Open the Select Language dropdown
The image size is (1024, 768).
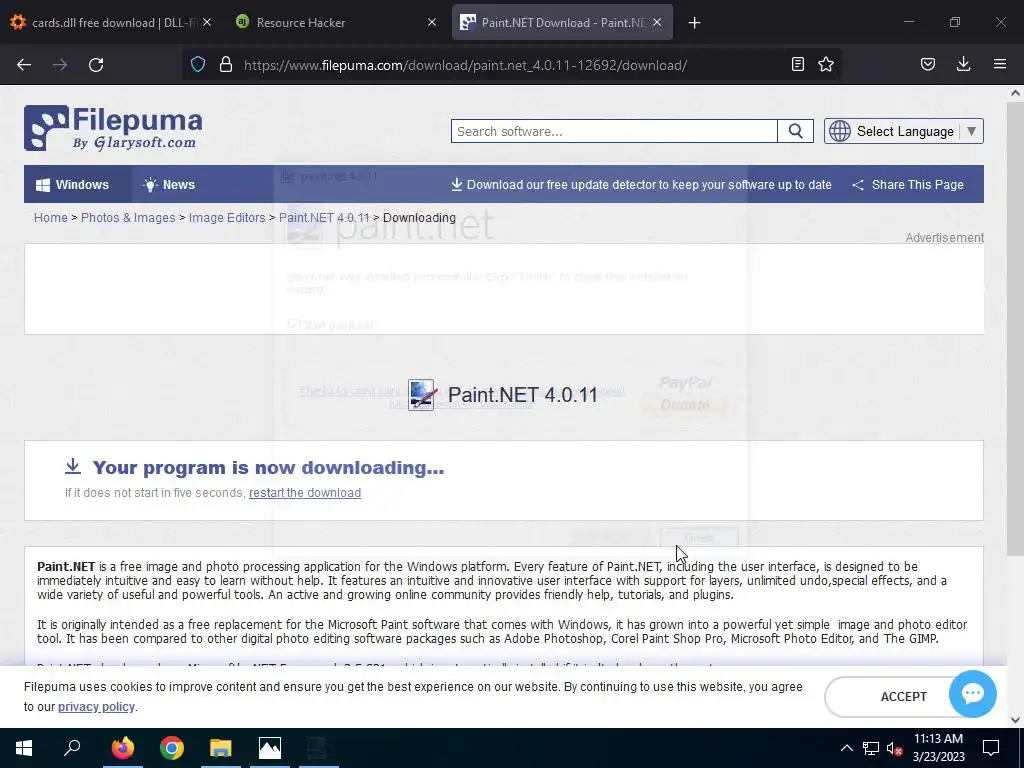click(904, 131)
